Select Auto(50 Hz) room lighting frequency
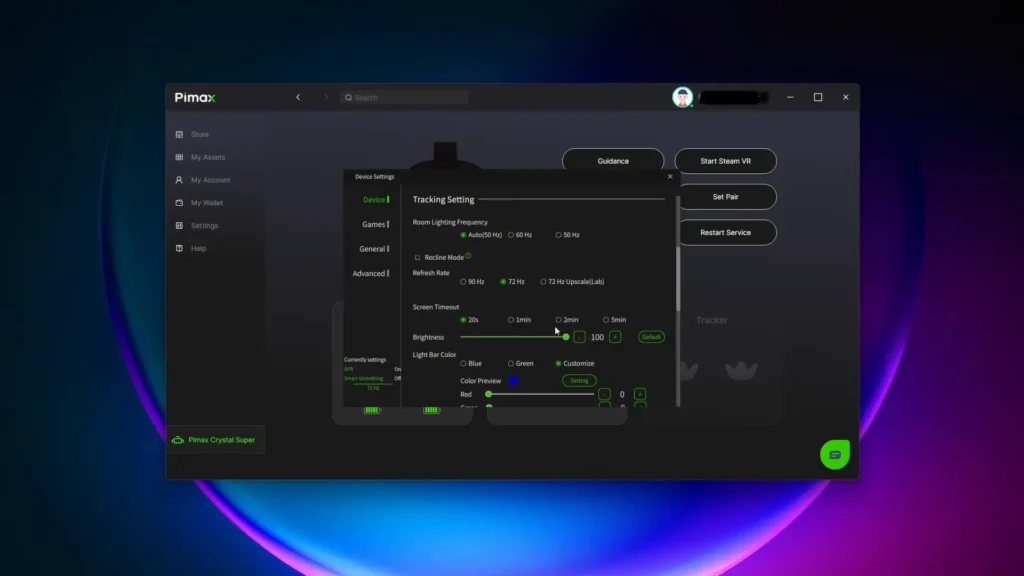The height and width of the screenshot is (576, 1024). (x=481, y=235)
